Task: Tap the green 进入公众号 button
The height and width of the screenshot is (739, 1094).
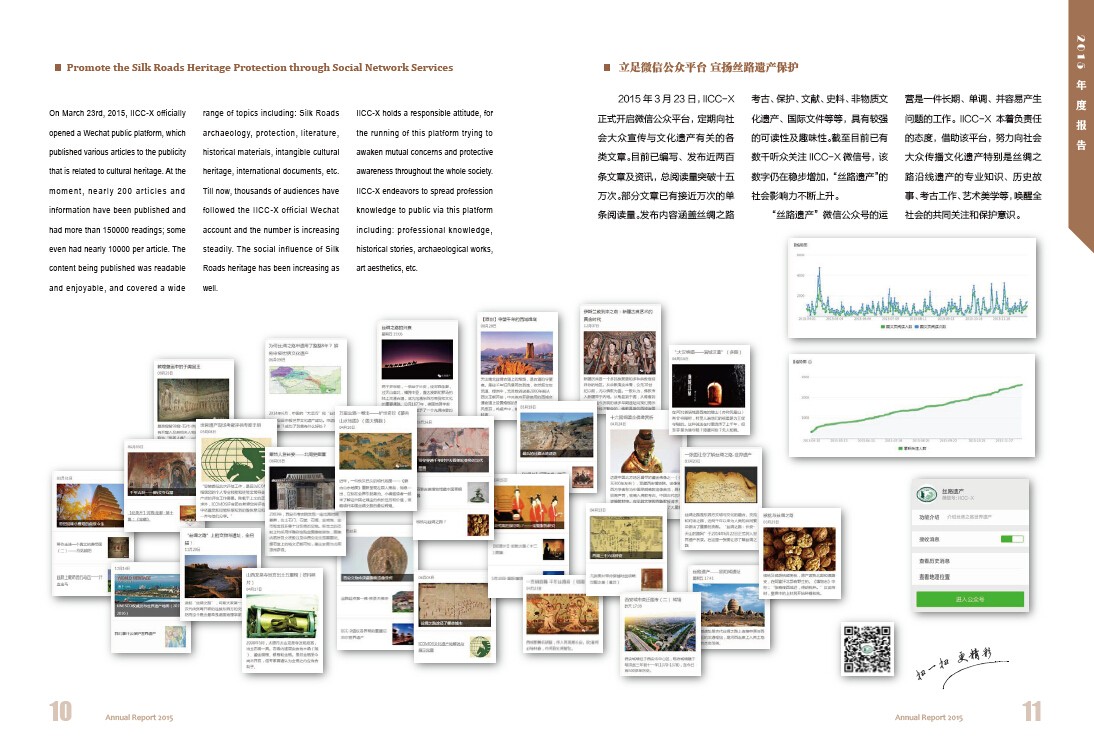Action: click(970, 599)
